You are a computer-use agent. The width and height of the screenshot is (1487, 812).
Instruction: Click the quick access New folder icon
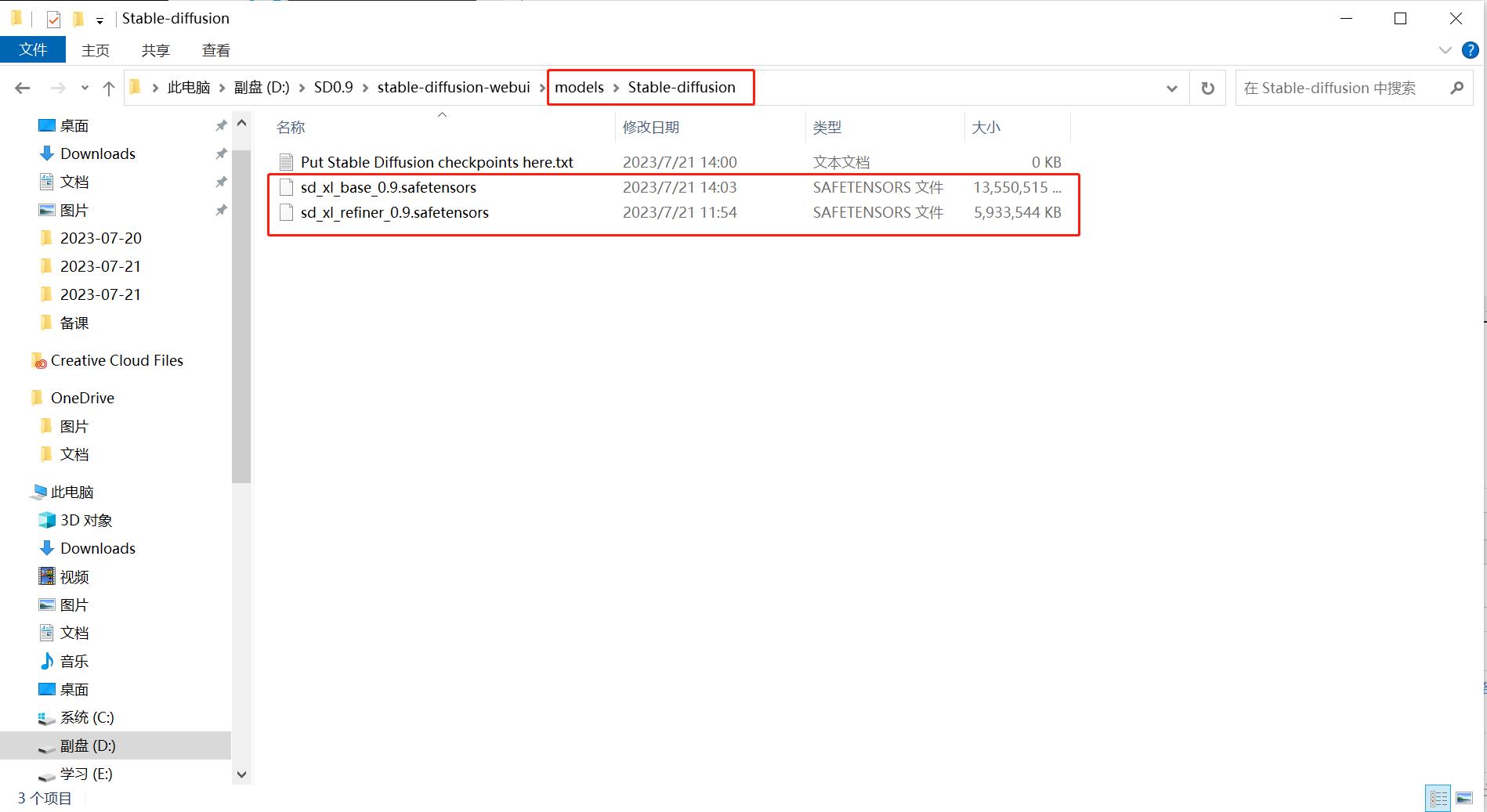(78, 19)
